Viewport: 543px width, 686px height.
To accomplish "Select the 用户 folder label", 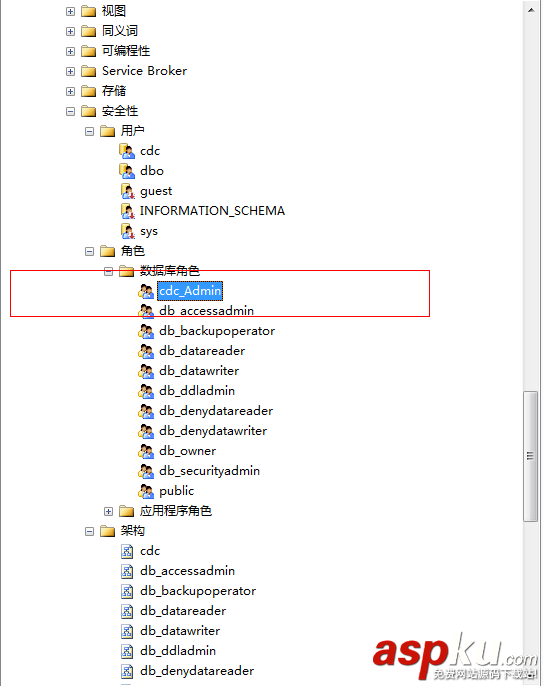I will point(133,131).
